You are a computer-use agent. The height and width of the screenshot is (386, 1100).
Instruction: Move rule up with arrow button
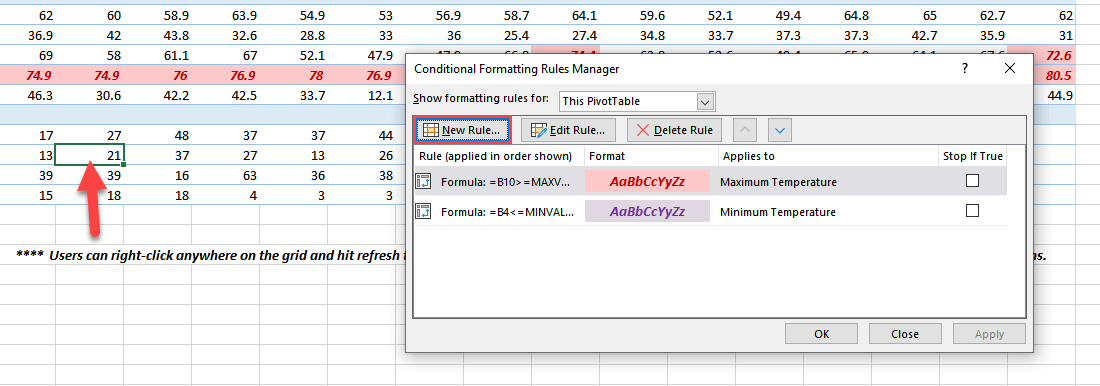tap(745, 130)
